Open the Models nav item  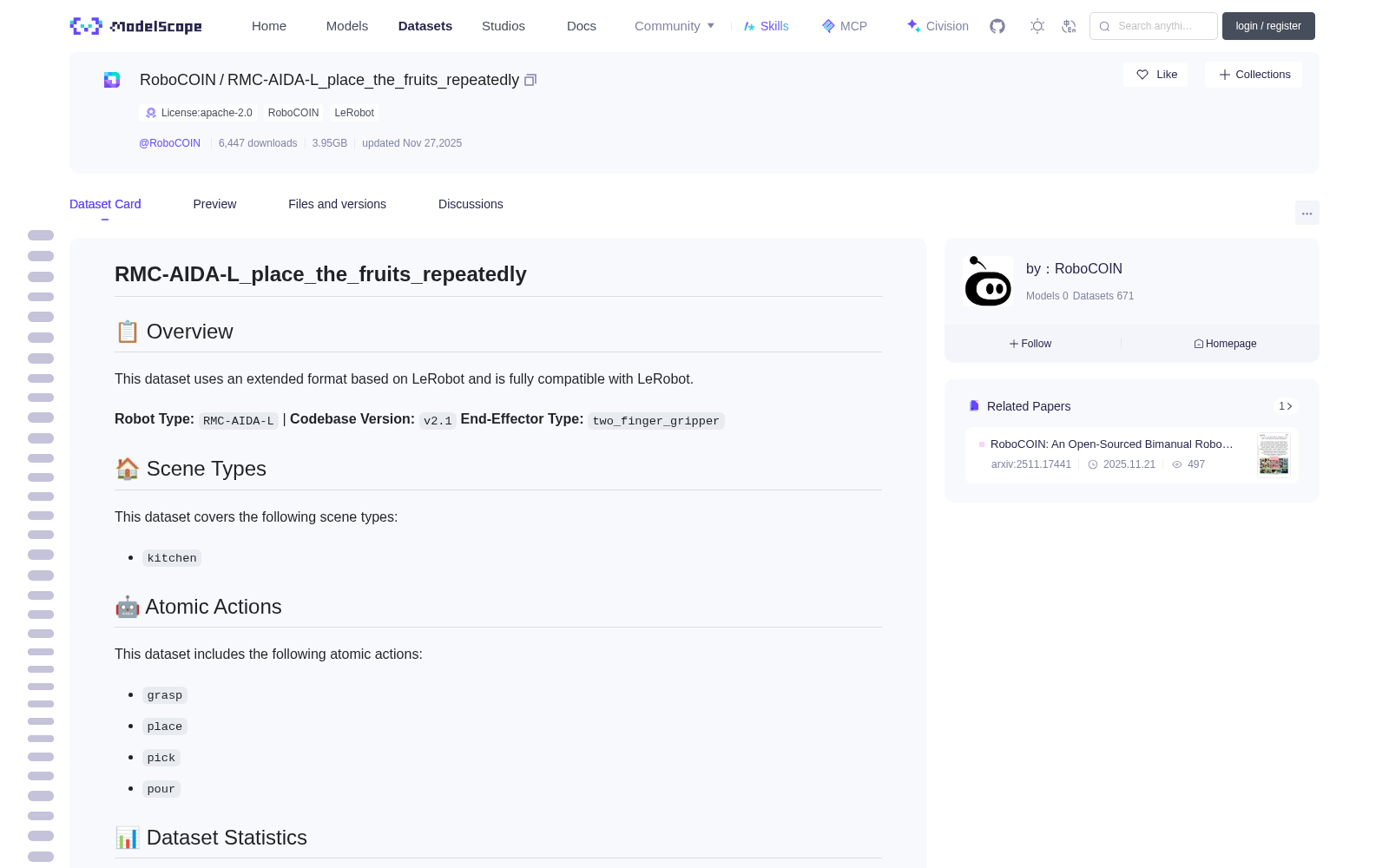tap(347, 26)
